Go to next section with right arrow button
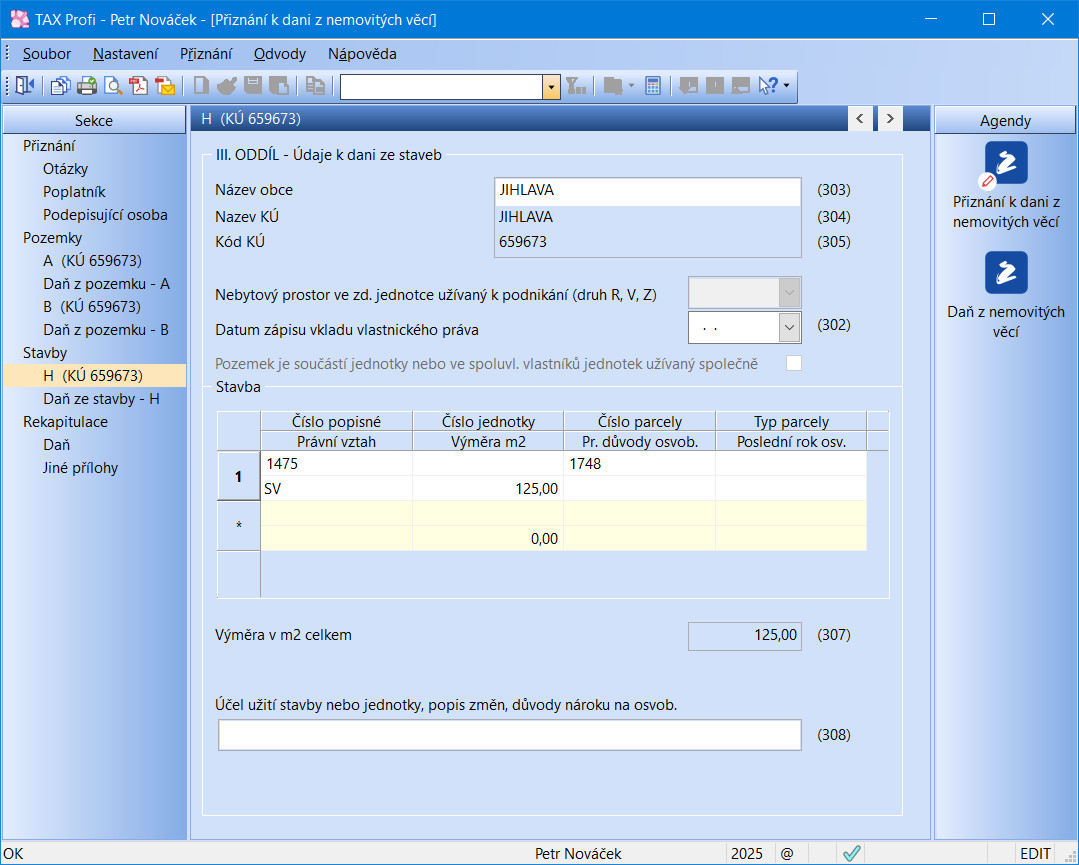Viewport: 1079px width, 865px height. (x=888, y=119)
